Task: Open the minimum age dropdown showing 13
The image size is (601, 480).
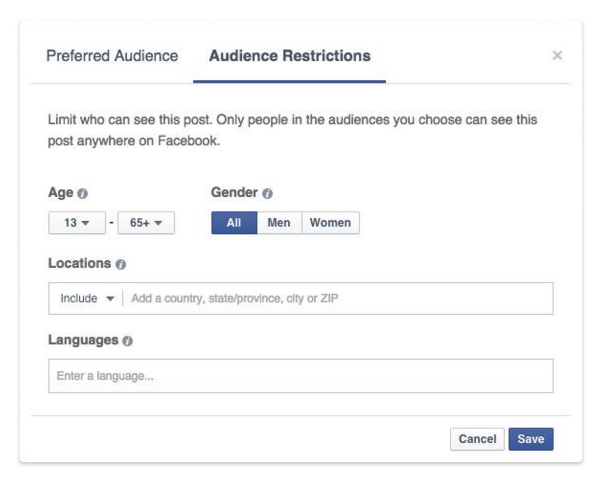Action: pos(77,223)
